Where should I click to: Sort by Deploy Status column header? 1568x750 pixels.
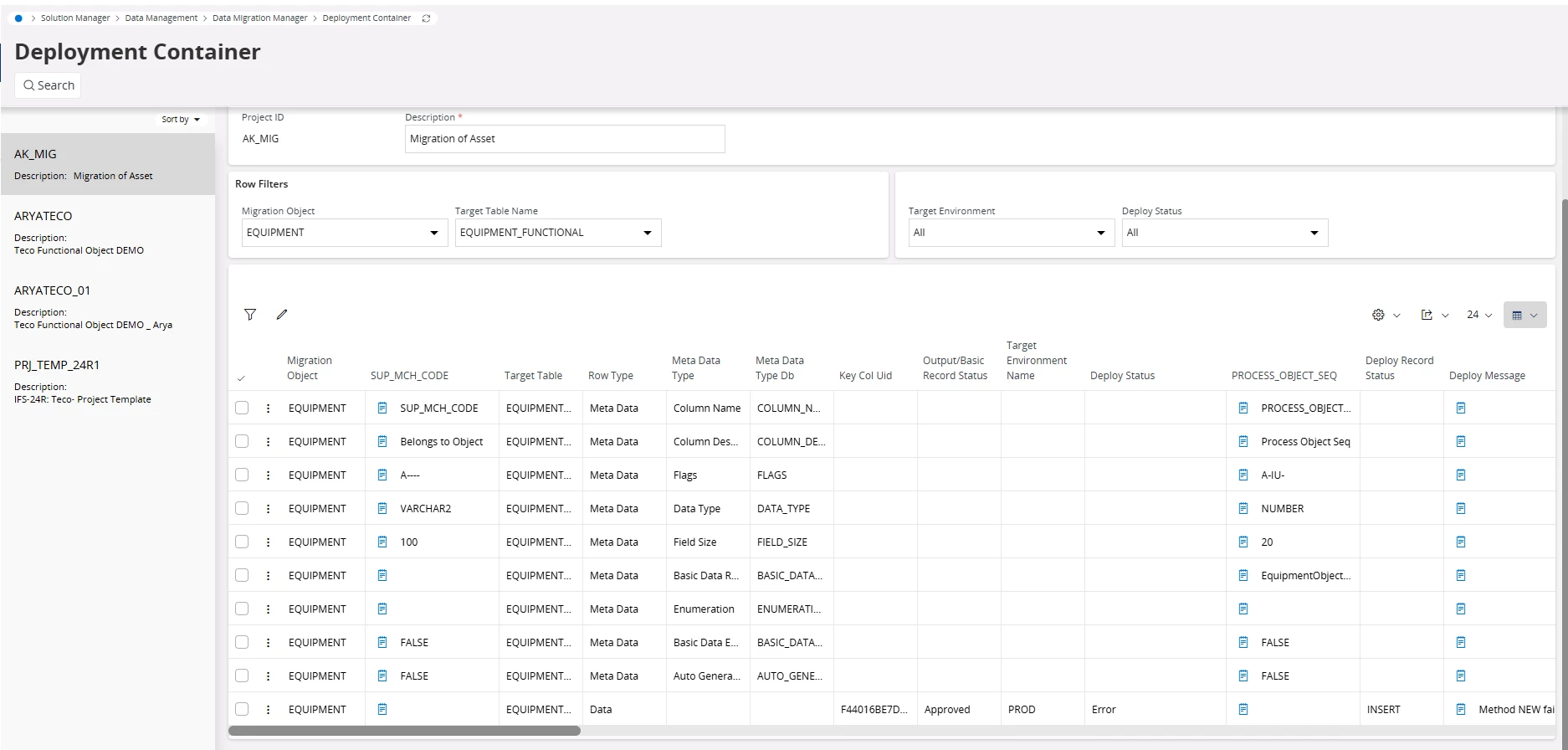point(1122,376)
